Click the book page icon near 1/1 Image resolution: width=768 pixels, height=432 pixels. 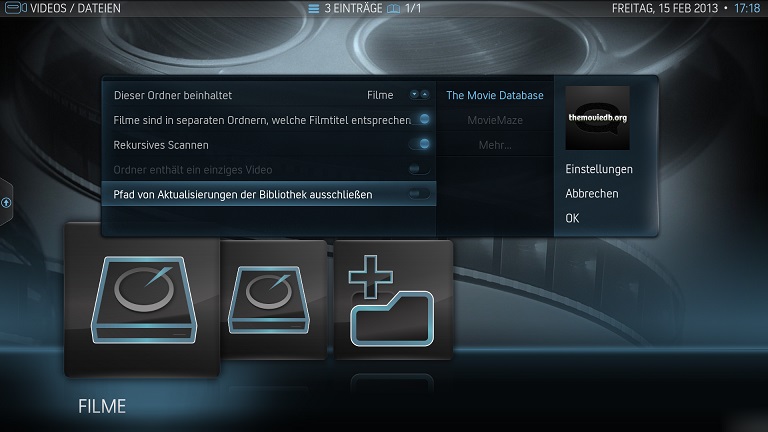(393, 8)
